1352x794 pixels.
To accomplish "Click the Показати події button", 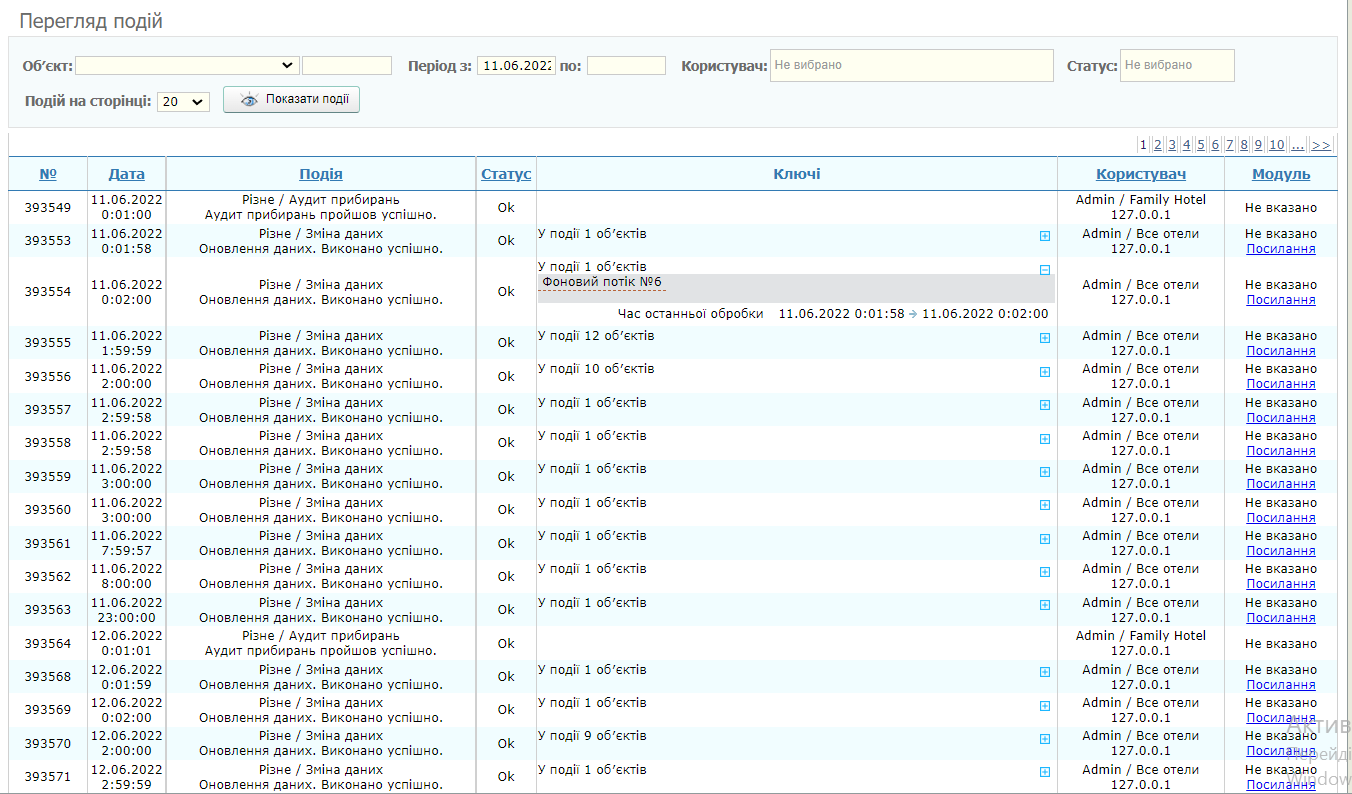I will (x=291, y=100).
